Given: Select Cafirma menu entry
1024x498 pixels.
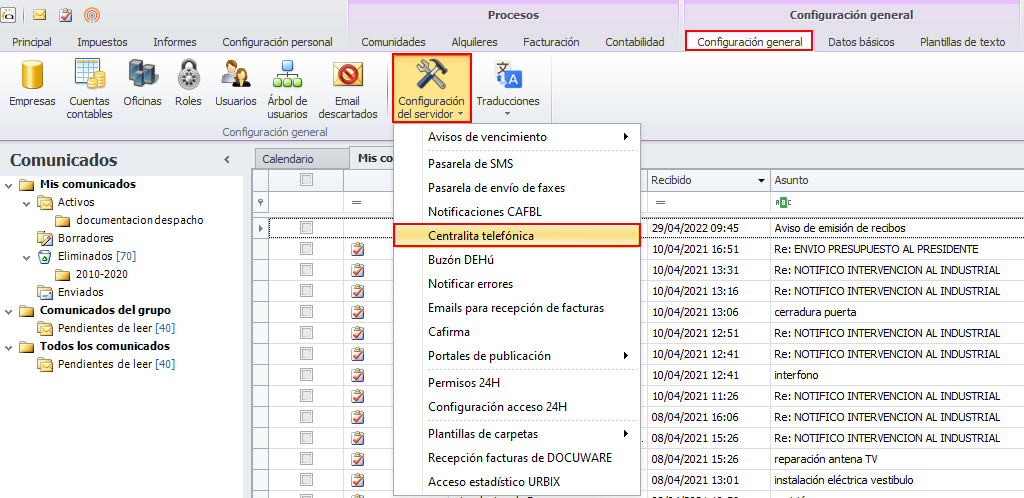Looking at the screenshot, I should (516, 332).
